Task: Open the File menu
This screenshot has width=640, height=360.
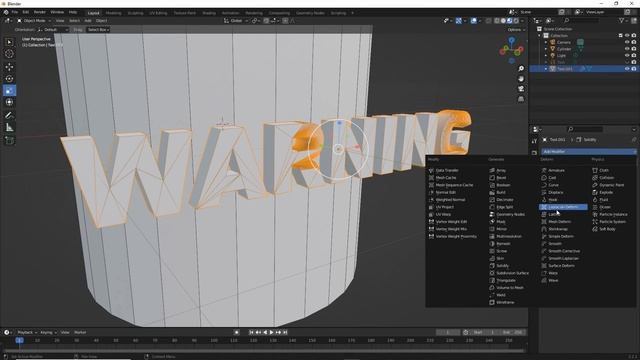Action: 15,12
